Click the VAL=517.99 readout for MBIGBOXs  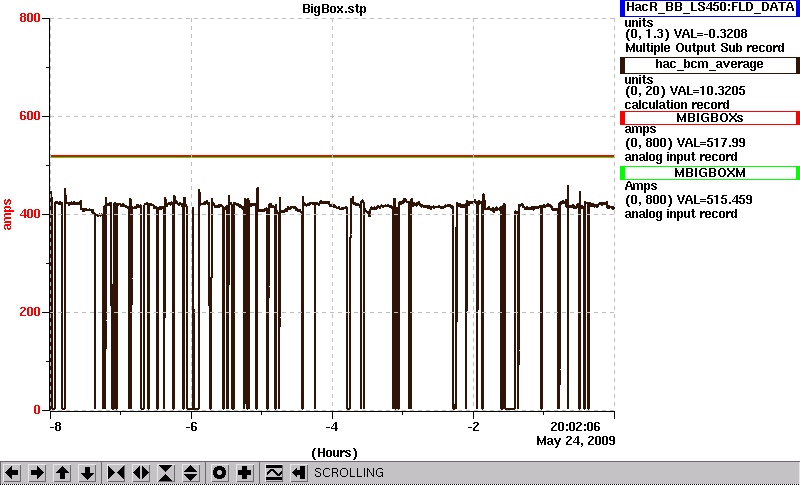click(710, 143)
